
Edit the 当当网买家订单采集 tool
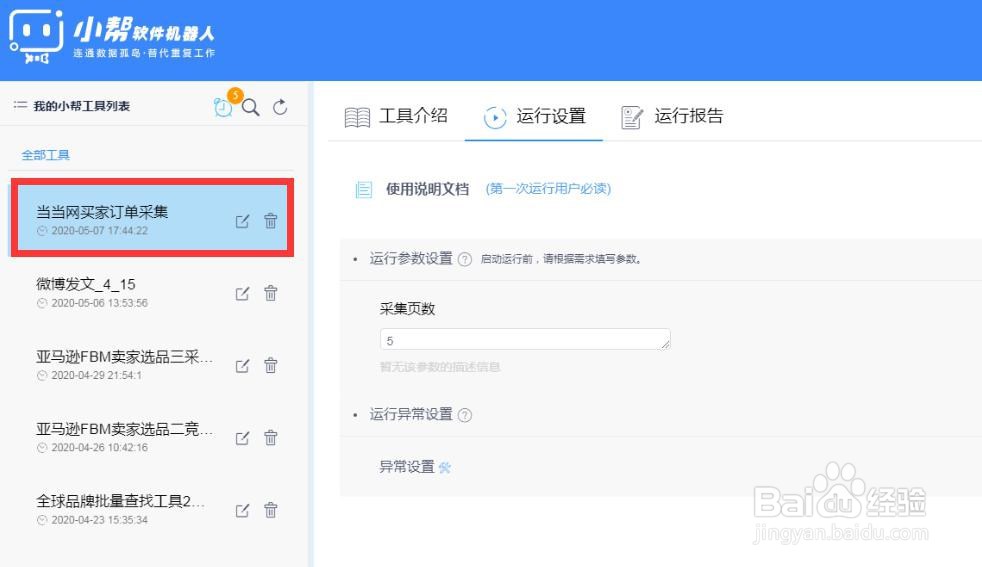pos(242,221)
